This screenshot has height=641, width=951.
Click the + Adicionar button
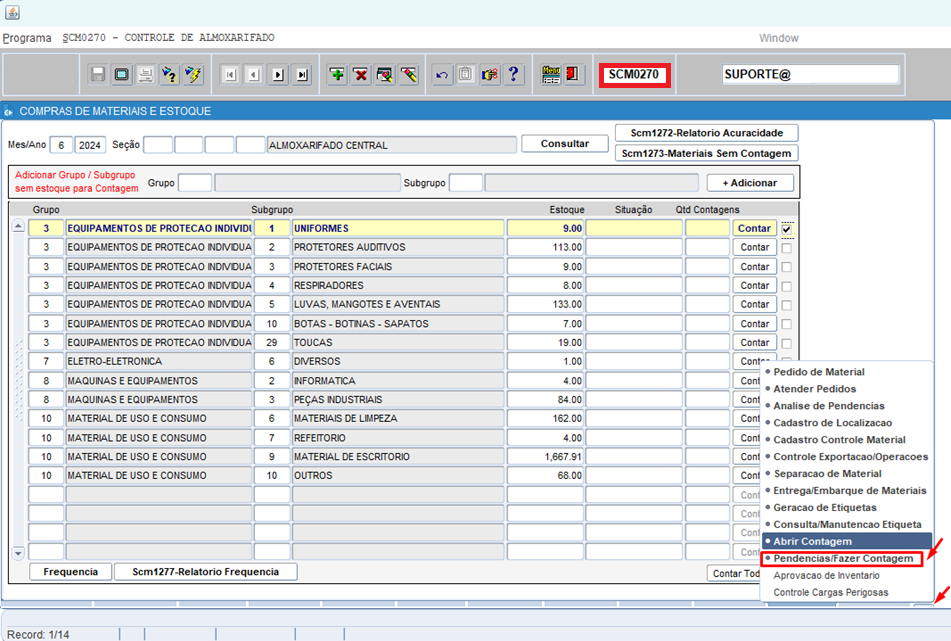point(750,183)
